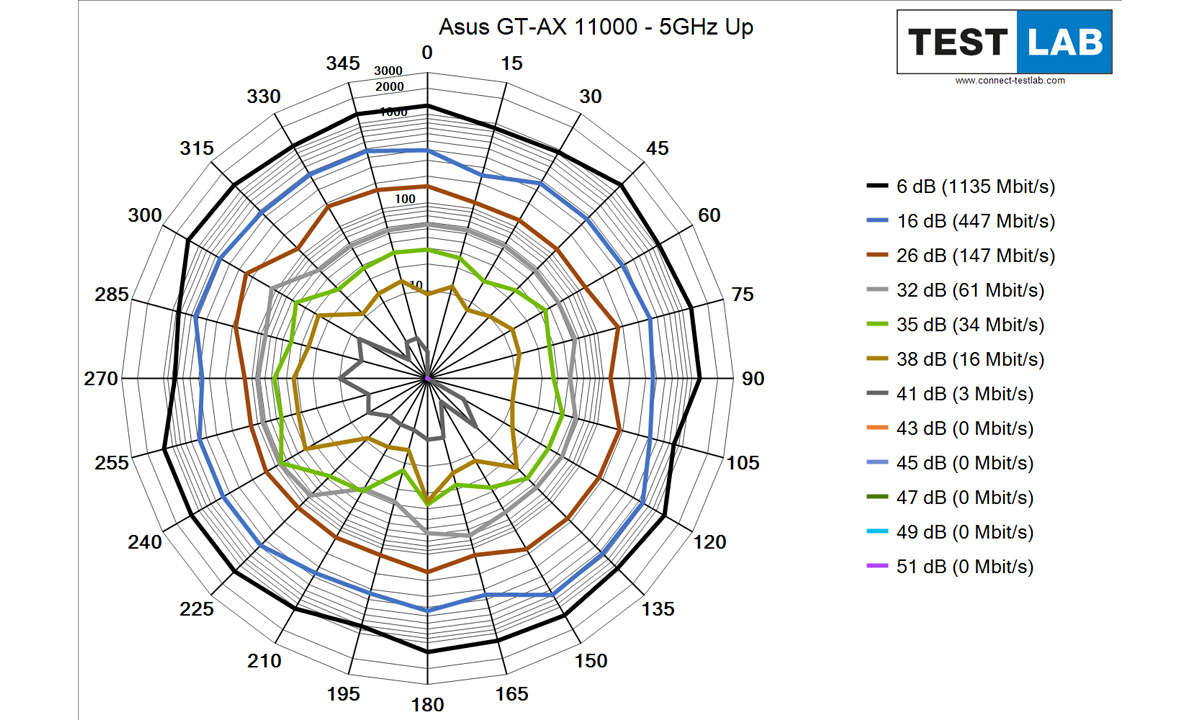Click the 105 degree angle label
1200x720 pixels.
(742, 463)
